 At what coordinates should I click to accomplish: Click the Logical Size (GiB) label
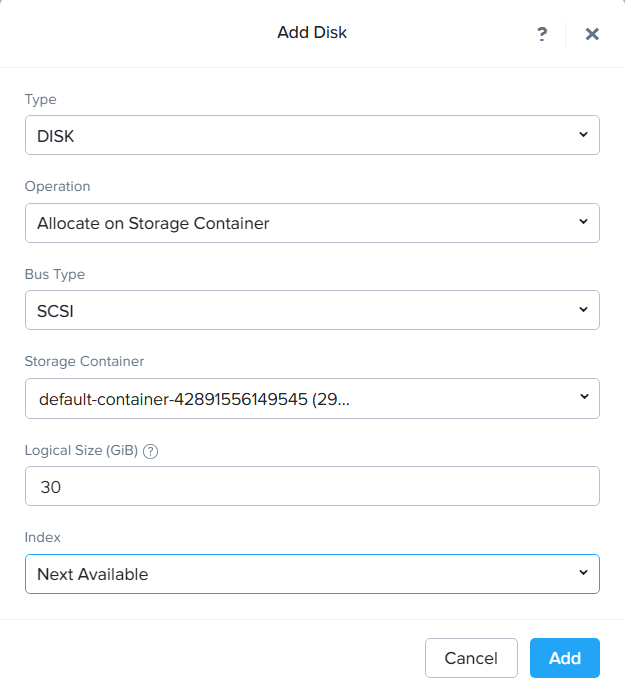point(81,450)
